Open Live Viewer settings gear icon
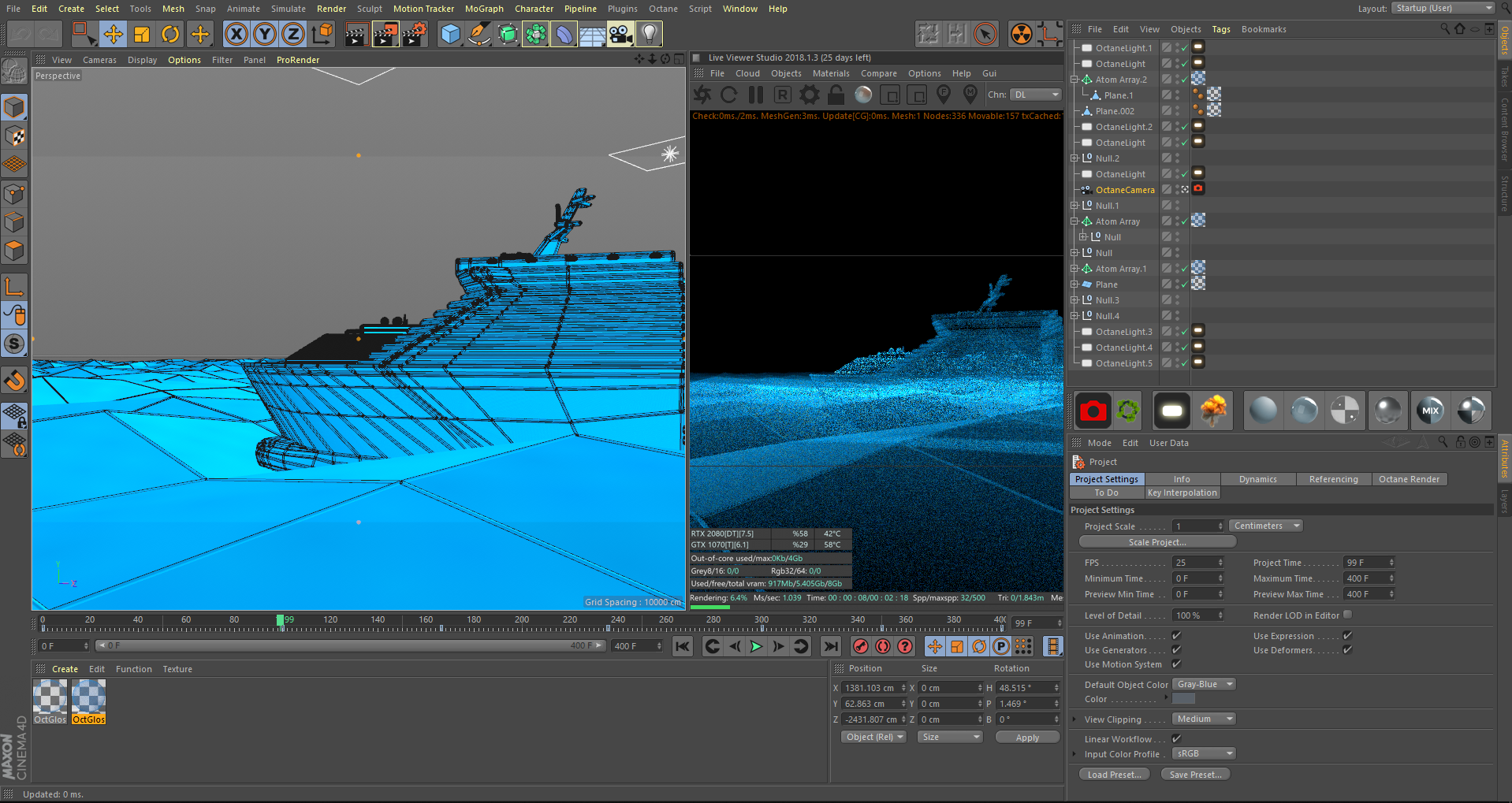 pyautogui.click(x=810, y=95)
